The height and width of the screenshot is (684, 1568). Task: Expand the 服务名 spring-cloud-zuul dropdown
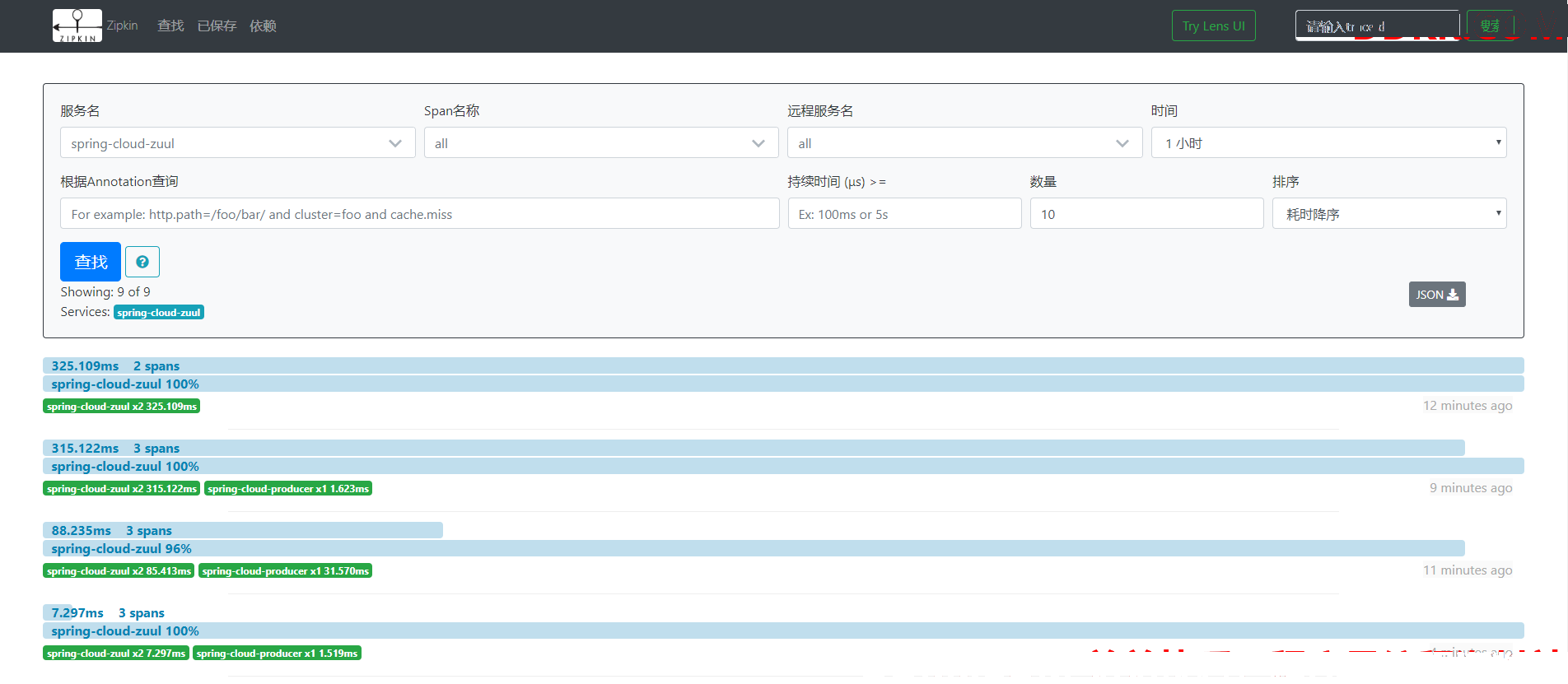237,142
